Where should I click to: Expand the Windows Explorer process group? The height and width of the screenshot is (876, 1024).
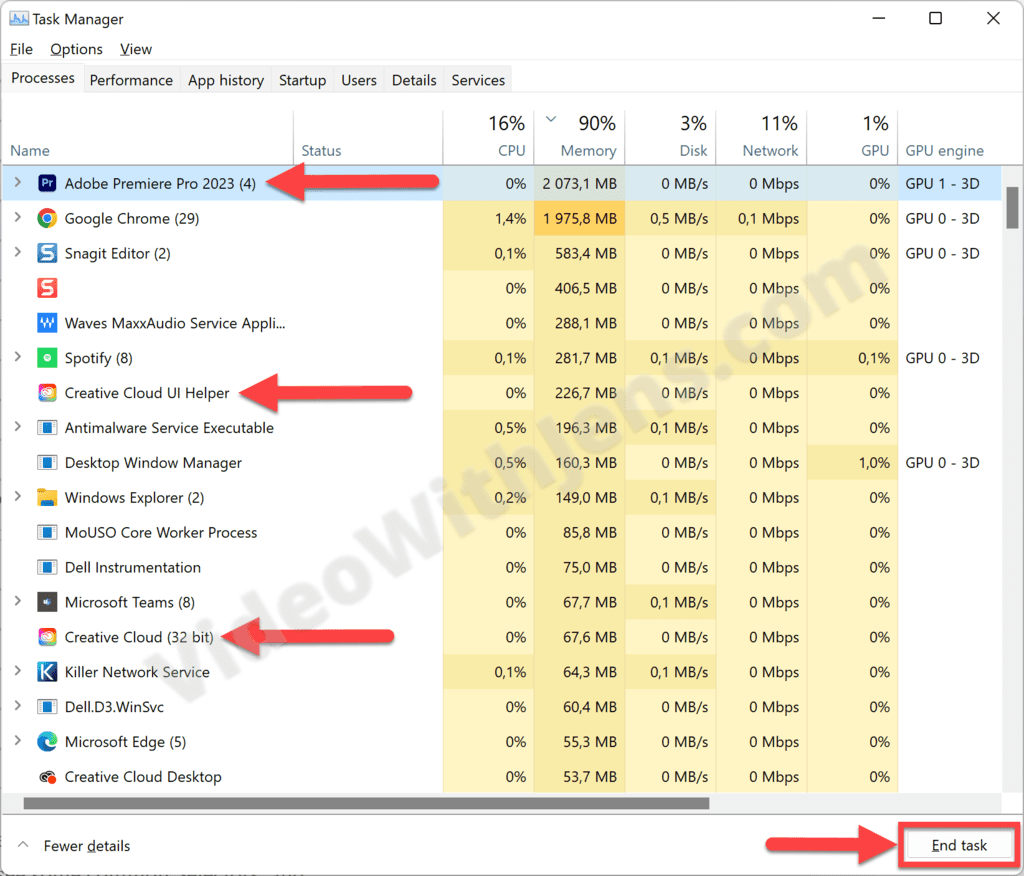[x=18, y=497]
